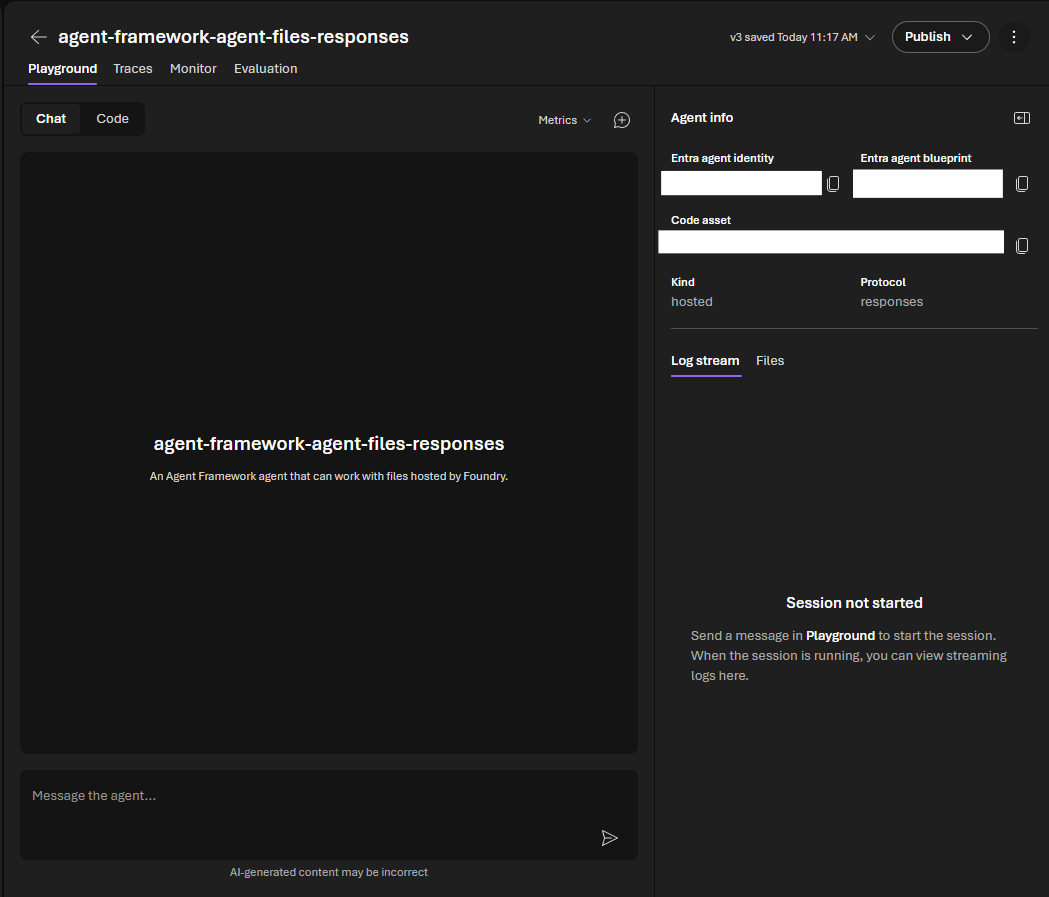This screenshot has width=1049, height=897.
Task: Open the Publish dropdown button
Action: [940, 37]
